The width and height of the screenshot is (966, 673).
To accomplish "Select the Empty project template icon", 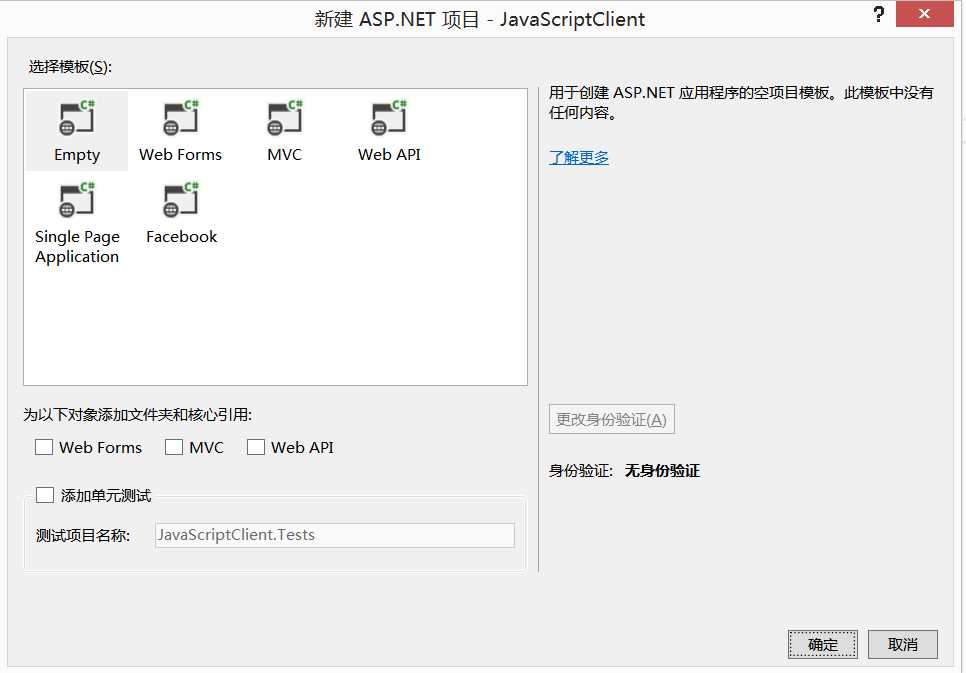I will pyautogui.click(x=76, y=118).
